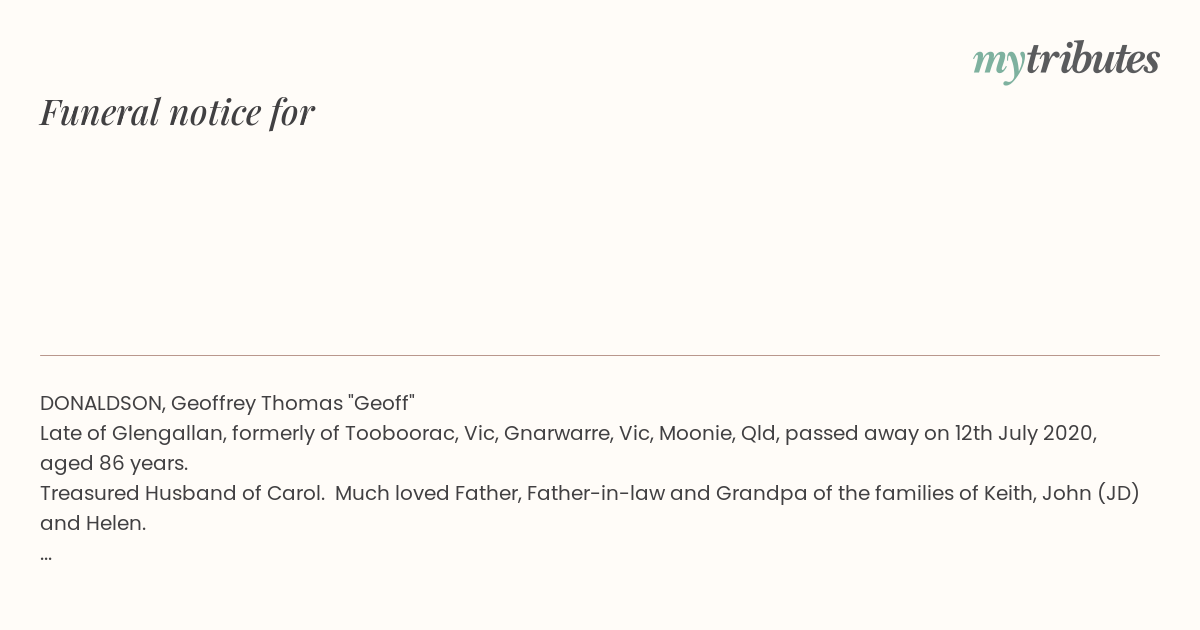Click the name "Keith" in the notice
The width and height of the screenshot is (1200, 630).
pyautogui.click(x=1005, y=493)
